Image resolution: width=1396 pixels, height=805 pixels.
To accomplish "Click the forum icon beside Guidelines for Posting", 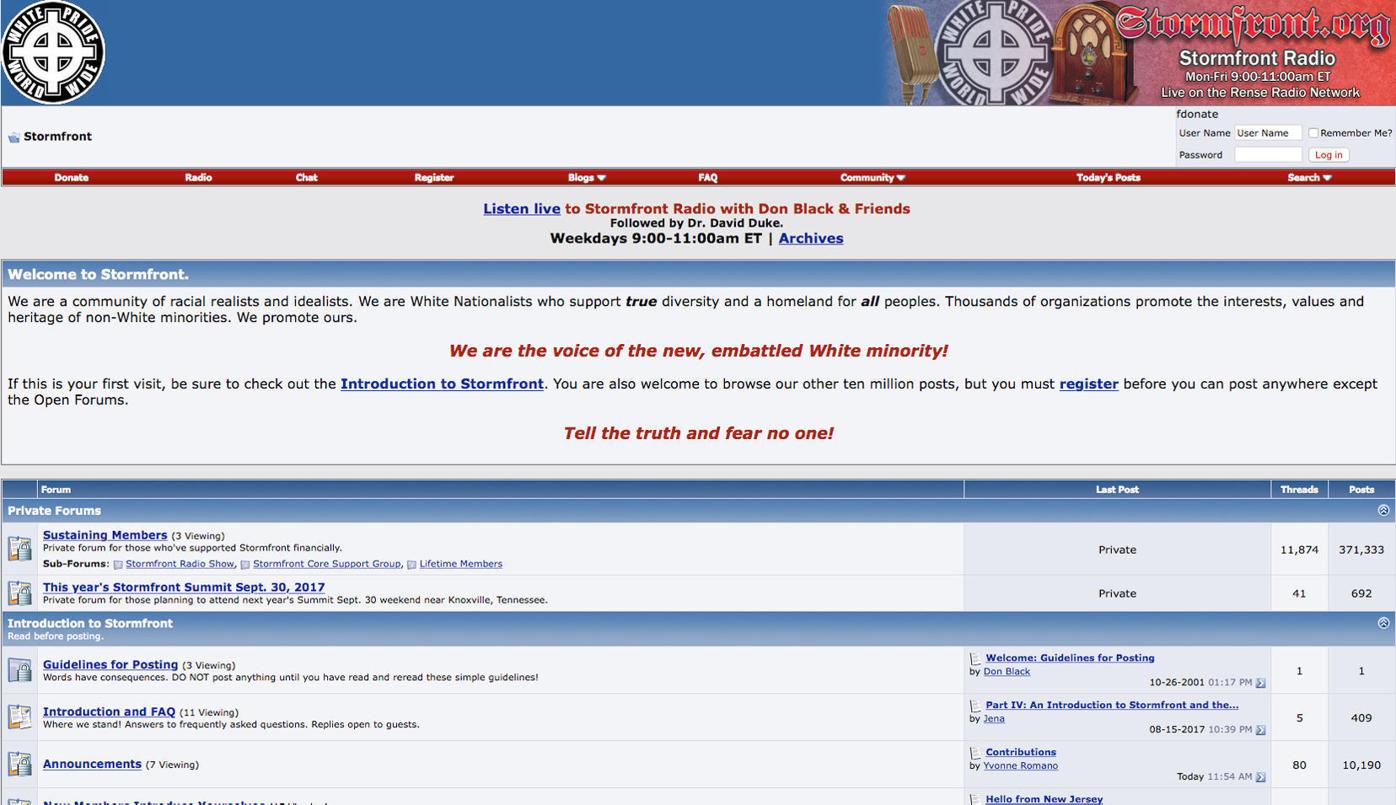I will pos(19,670).
